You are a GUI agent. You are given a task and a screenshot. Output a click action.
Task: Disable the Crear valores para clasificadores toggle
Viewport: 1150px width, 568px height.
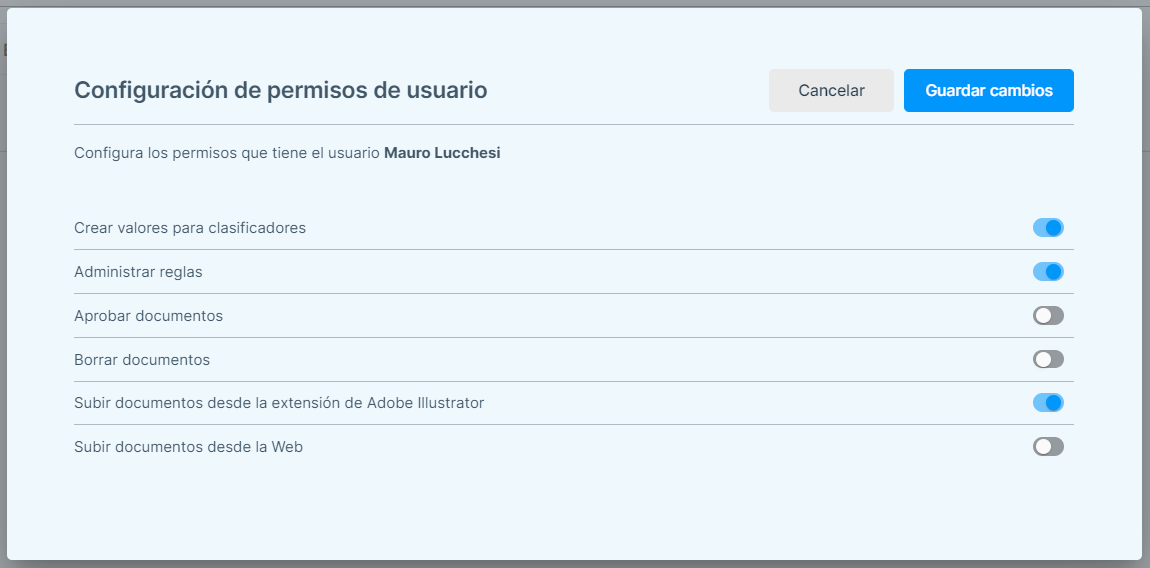point(1048,227)
